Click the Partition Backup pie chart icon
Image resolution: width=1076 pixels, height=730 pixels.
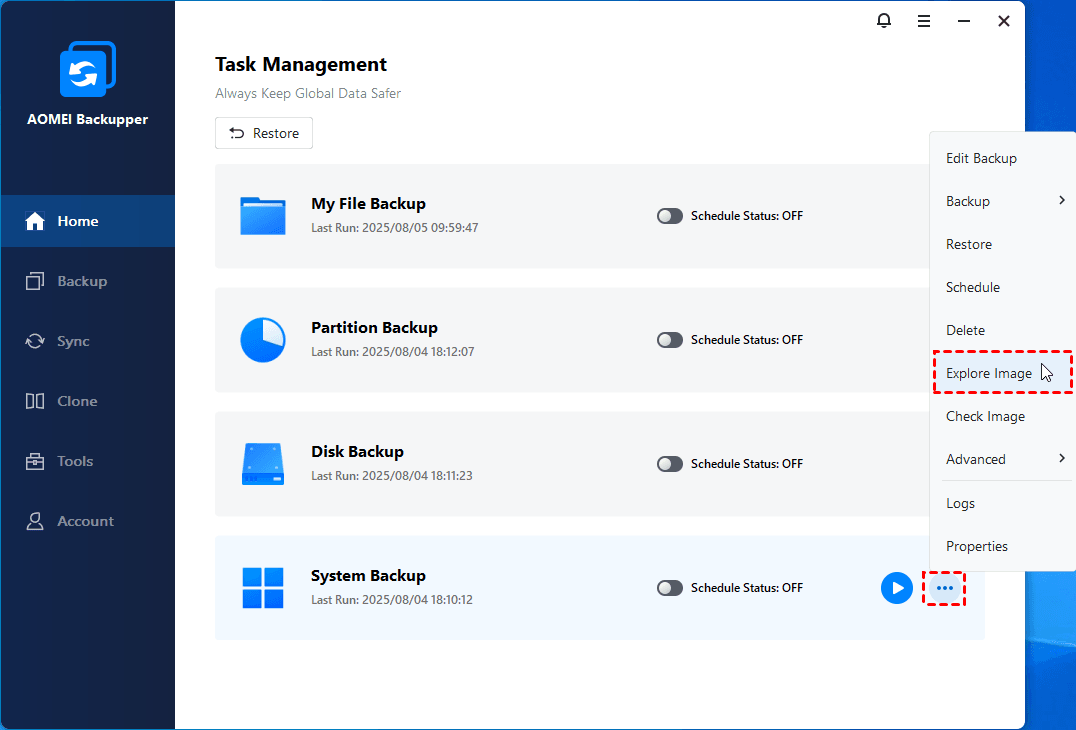[263, 340]
